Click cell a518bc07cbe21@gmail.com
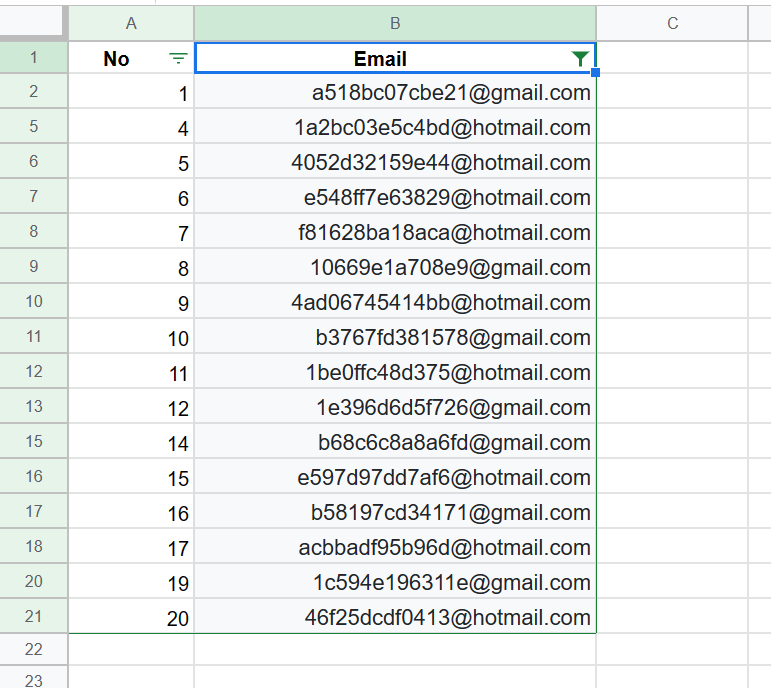The height and width of the screenshot is (688, 771). tap(395, 91)
